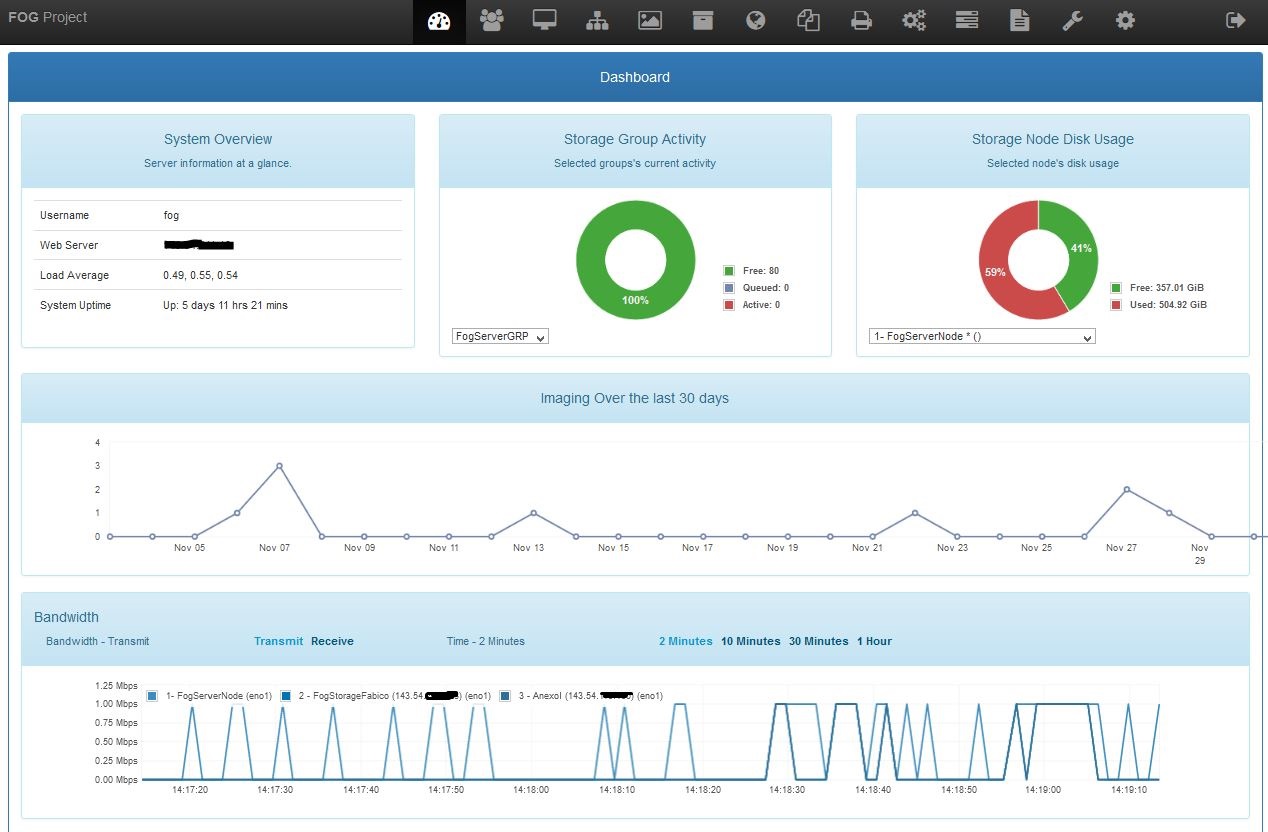The image size is (1268, 832).
Task: Expand the FogServerNode disk usage dropdown
Action: pyautogui.click(x=982, y=337)
